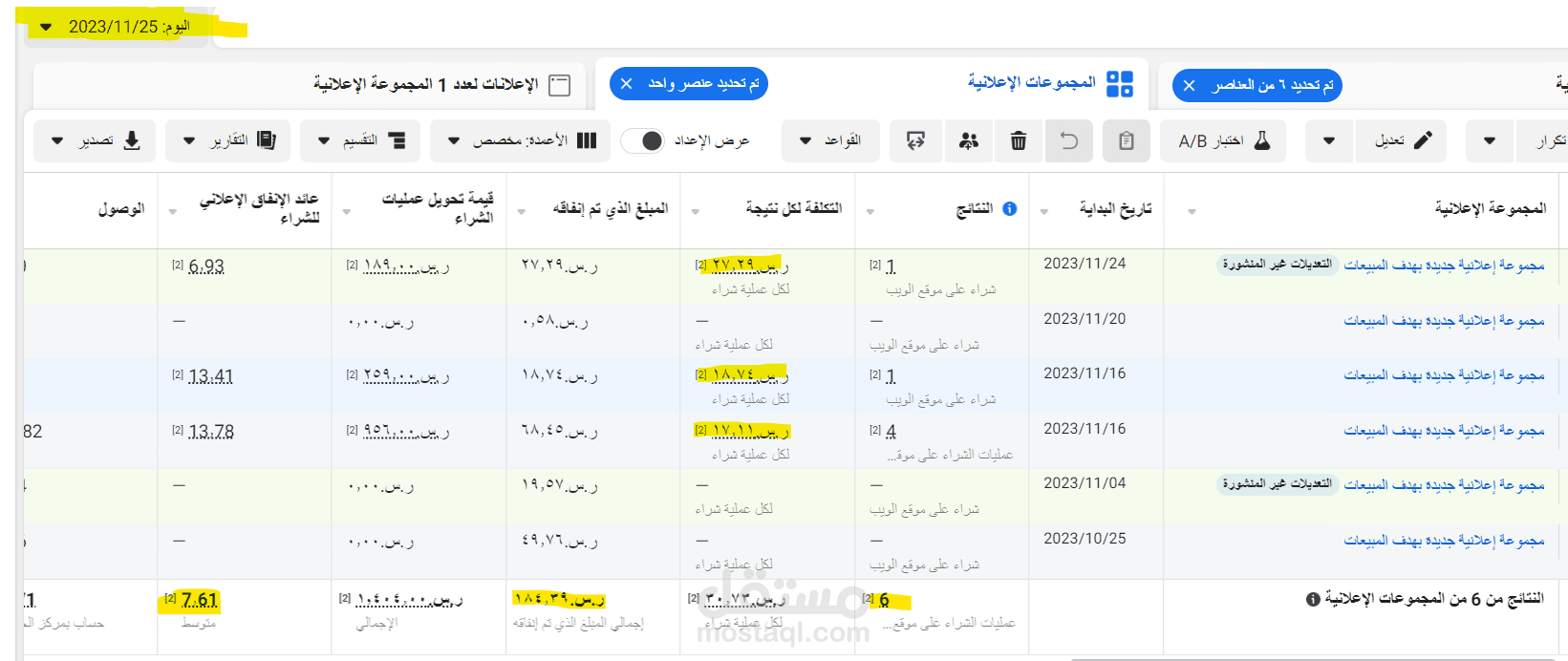
Task: Click ROAS value 13.41
Action: click(211, 376)
